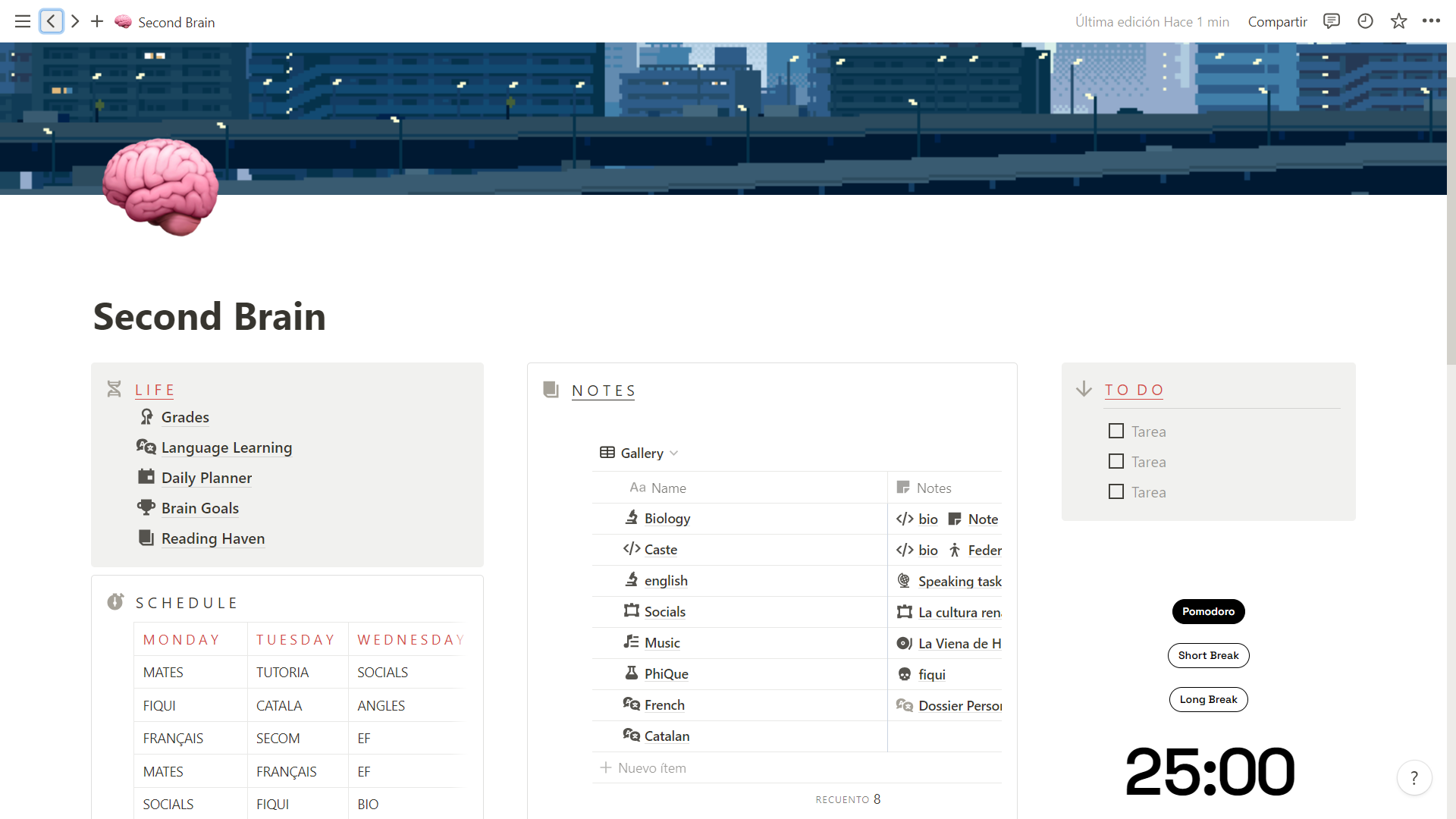Check the third Tarea checkbox
This screenshot has width=1456, height=819.
[1116, 492]
